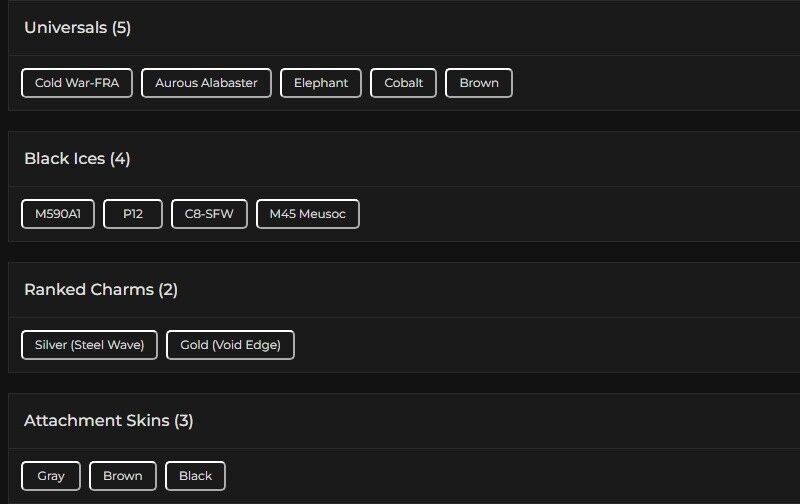Choose the Gray attachment skin tag
800x504 pixels.
pyautogui.click(x=51, y=476)
